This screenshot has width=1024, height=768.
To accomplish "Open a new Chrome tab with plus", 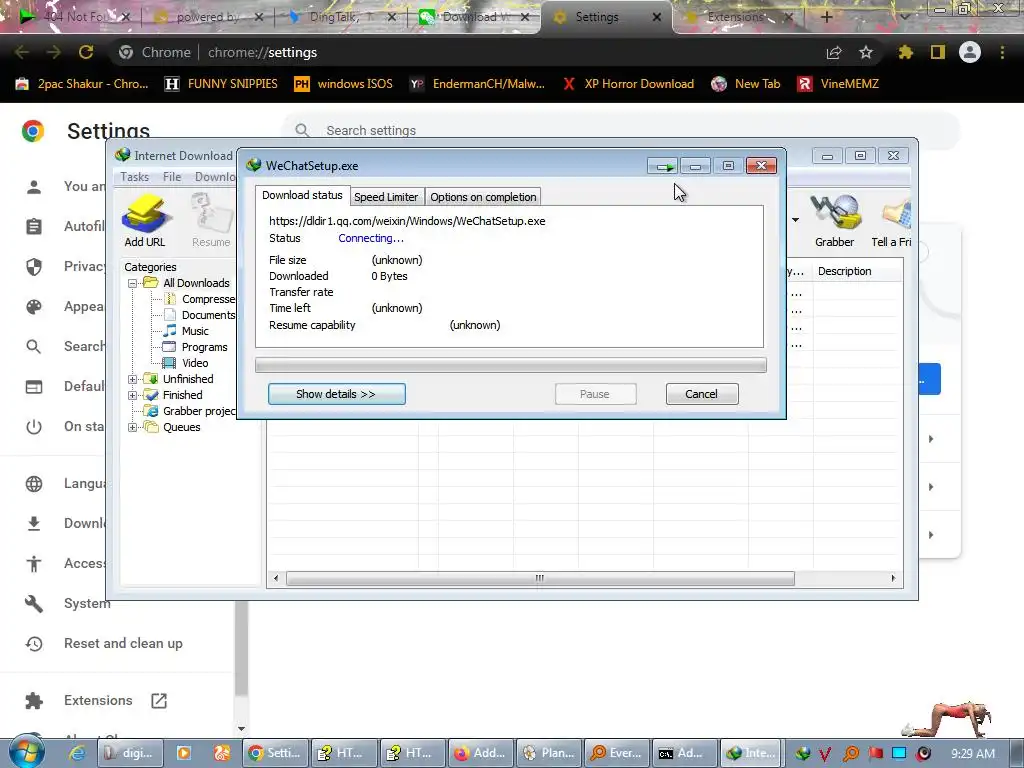I will click(x=826, y=17).
